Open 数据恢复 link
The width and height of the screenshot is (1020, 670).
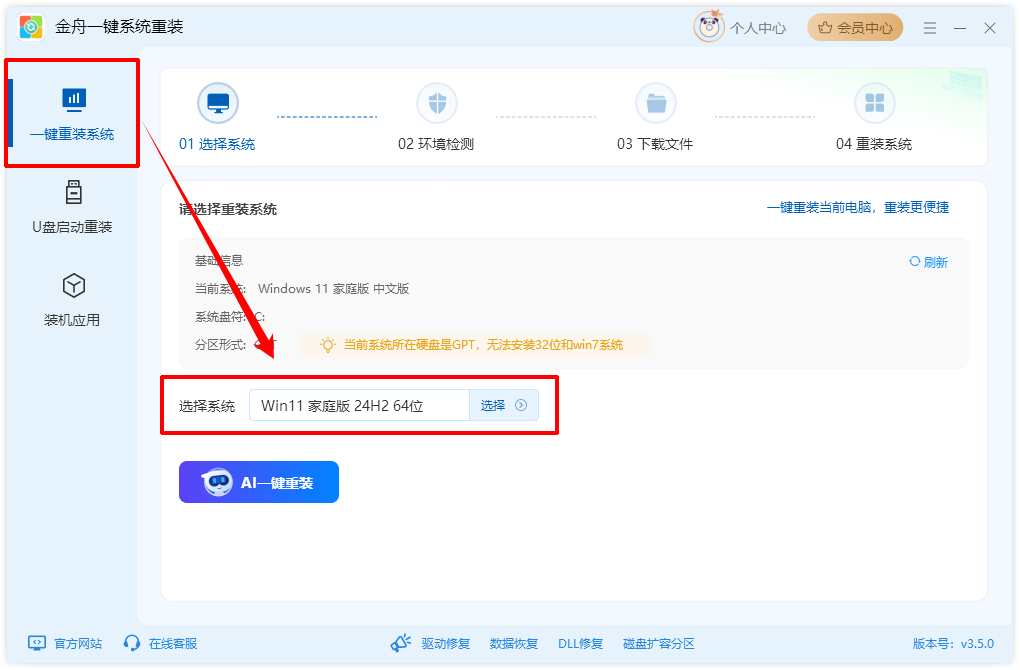(514, 643)
